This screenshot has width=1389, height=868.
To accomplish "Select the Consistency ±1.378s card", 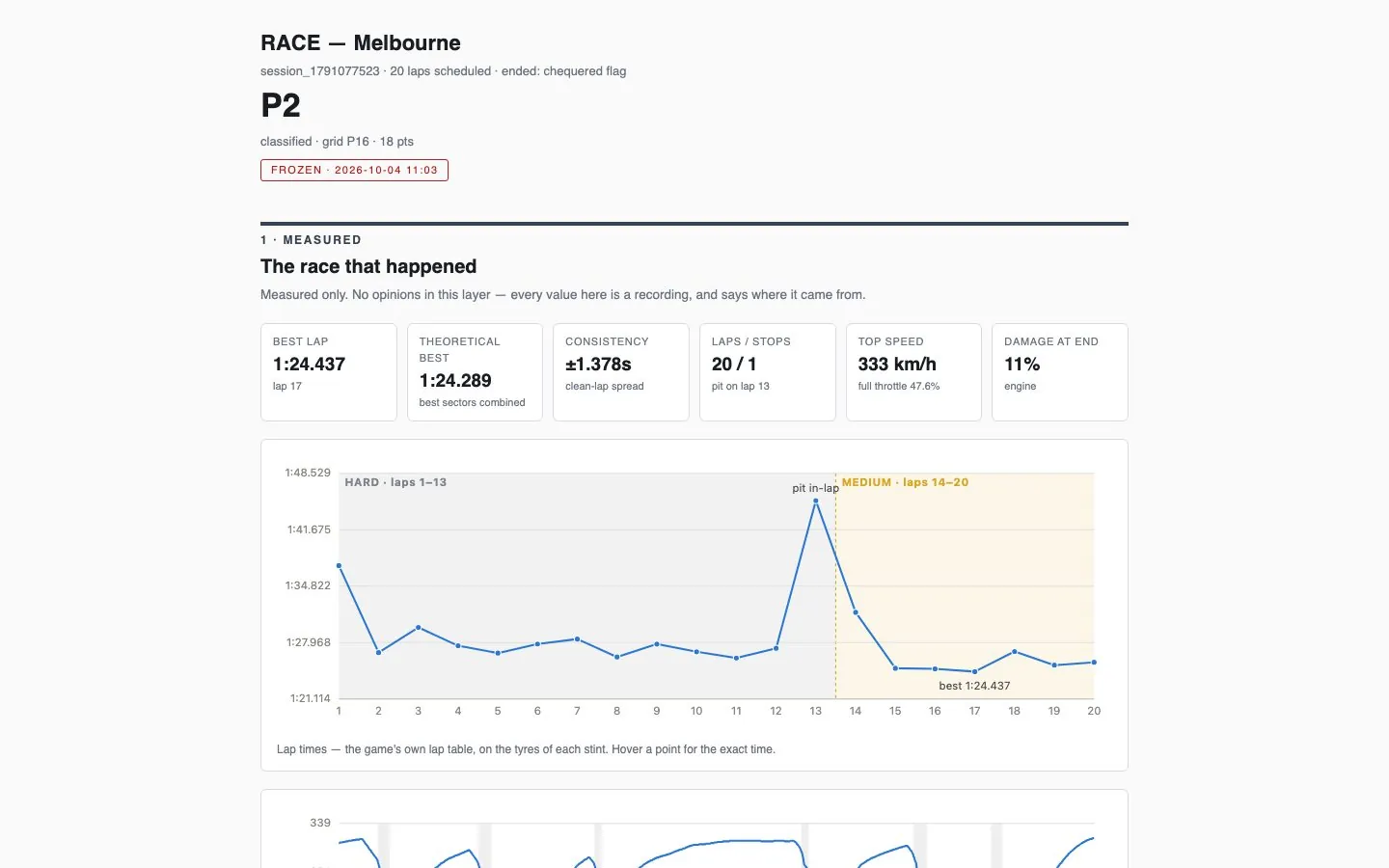I will pyautogui.click(x=621, y=372).
